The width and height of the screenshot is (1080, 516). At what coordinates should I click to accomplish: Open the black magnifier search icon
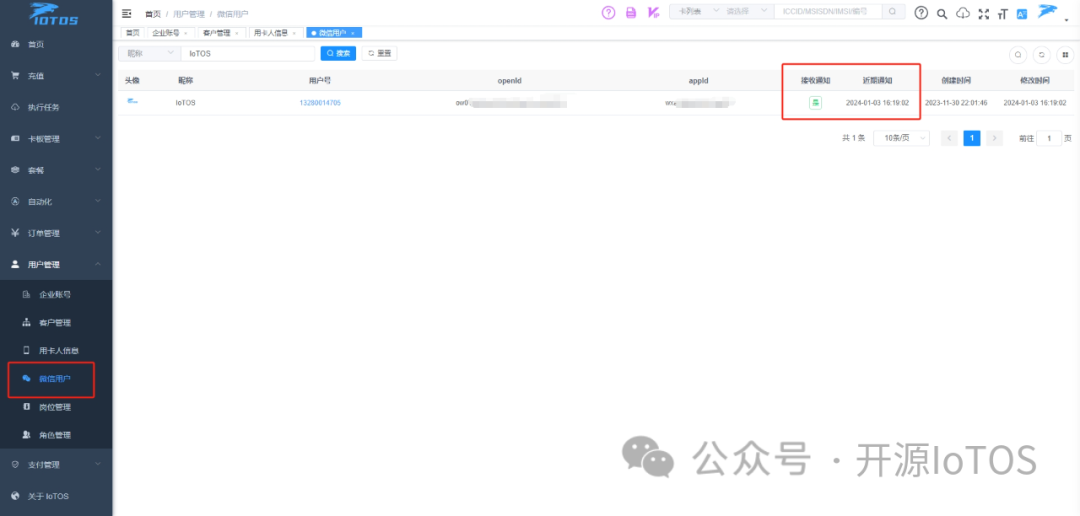[942, 14]
